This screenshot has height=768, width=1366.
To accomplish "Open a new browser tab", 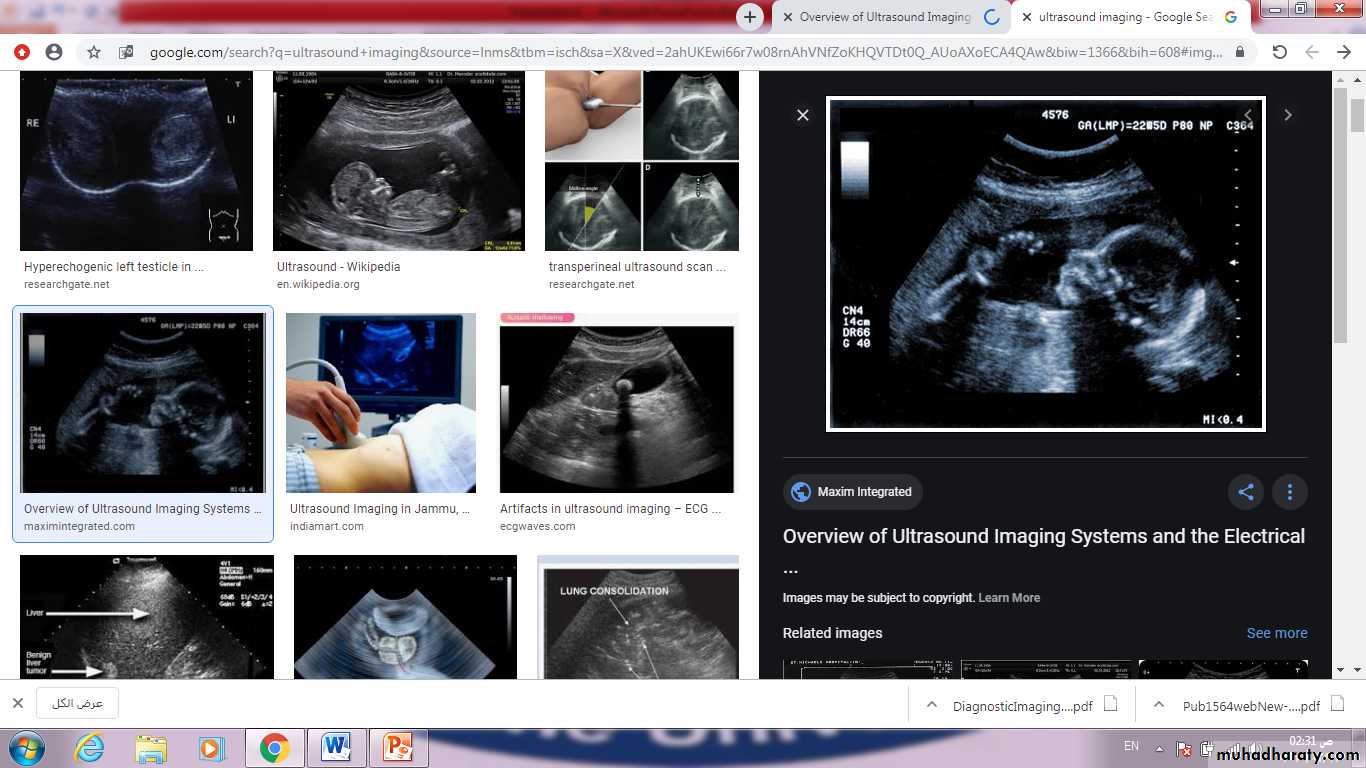I will 750,17.
